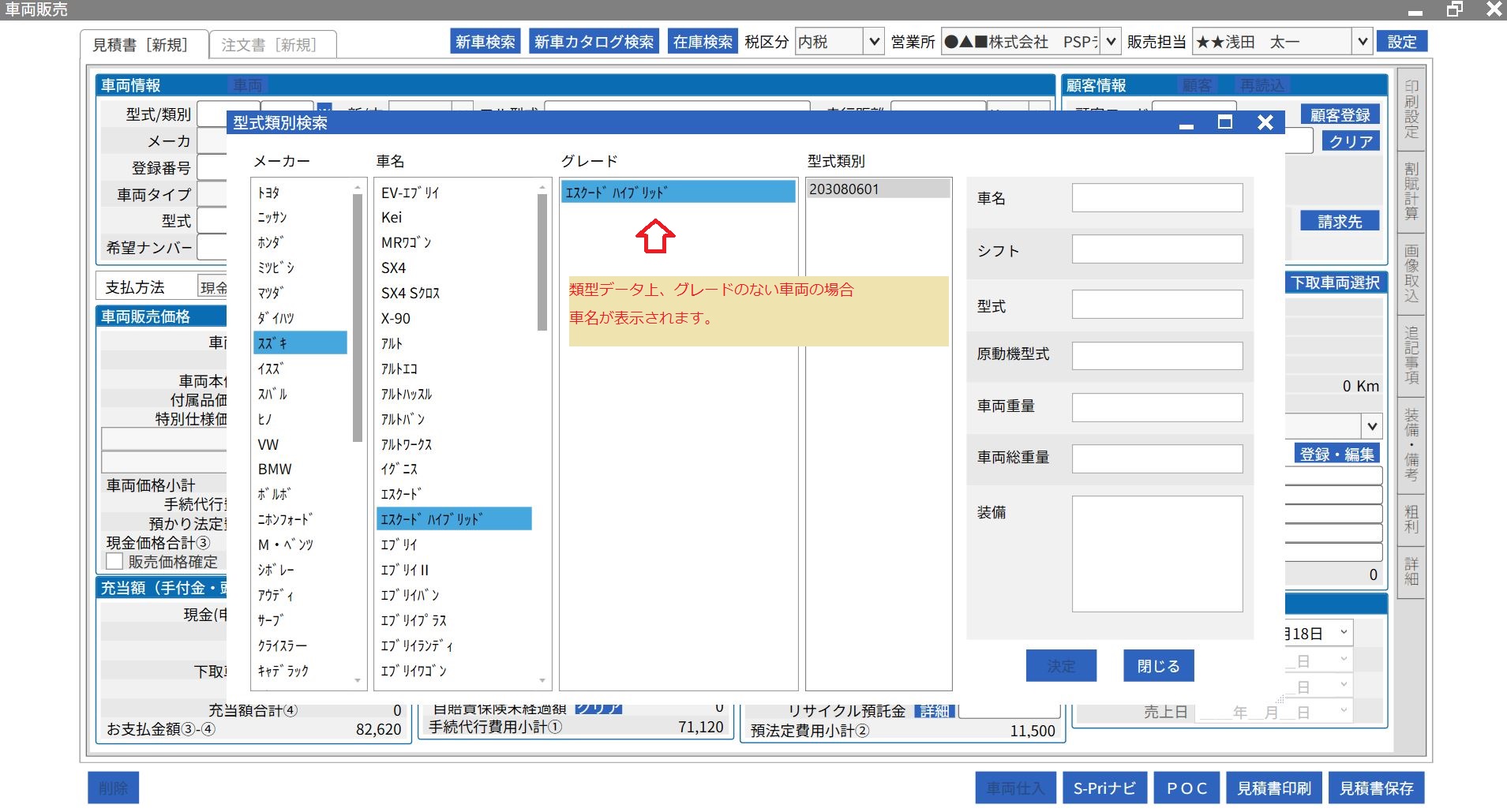
Task: Close the 型式類別検索 dialog with X
Action: (x=1265, y=122)
